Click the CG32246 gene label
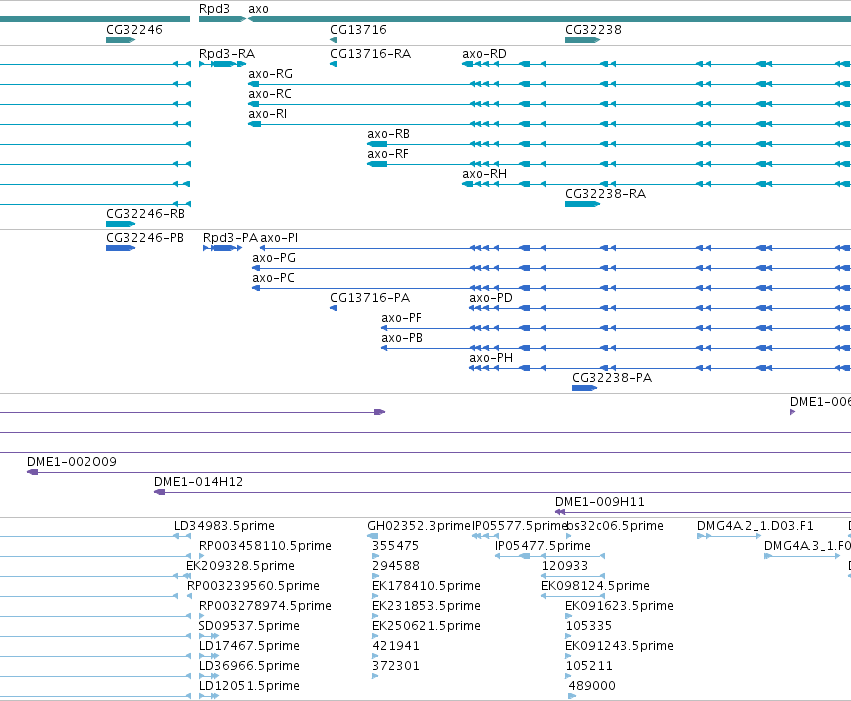The height and width of the screenshot is (701, 851). (x=134, y=29)
